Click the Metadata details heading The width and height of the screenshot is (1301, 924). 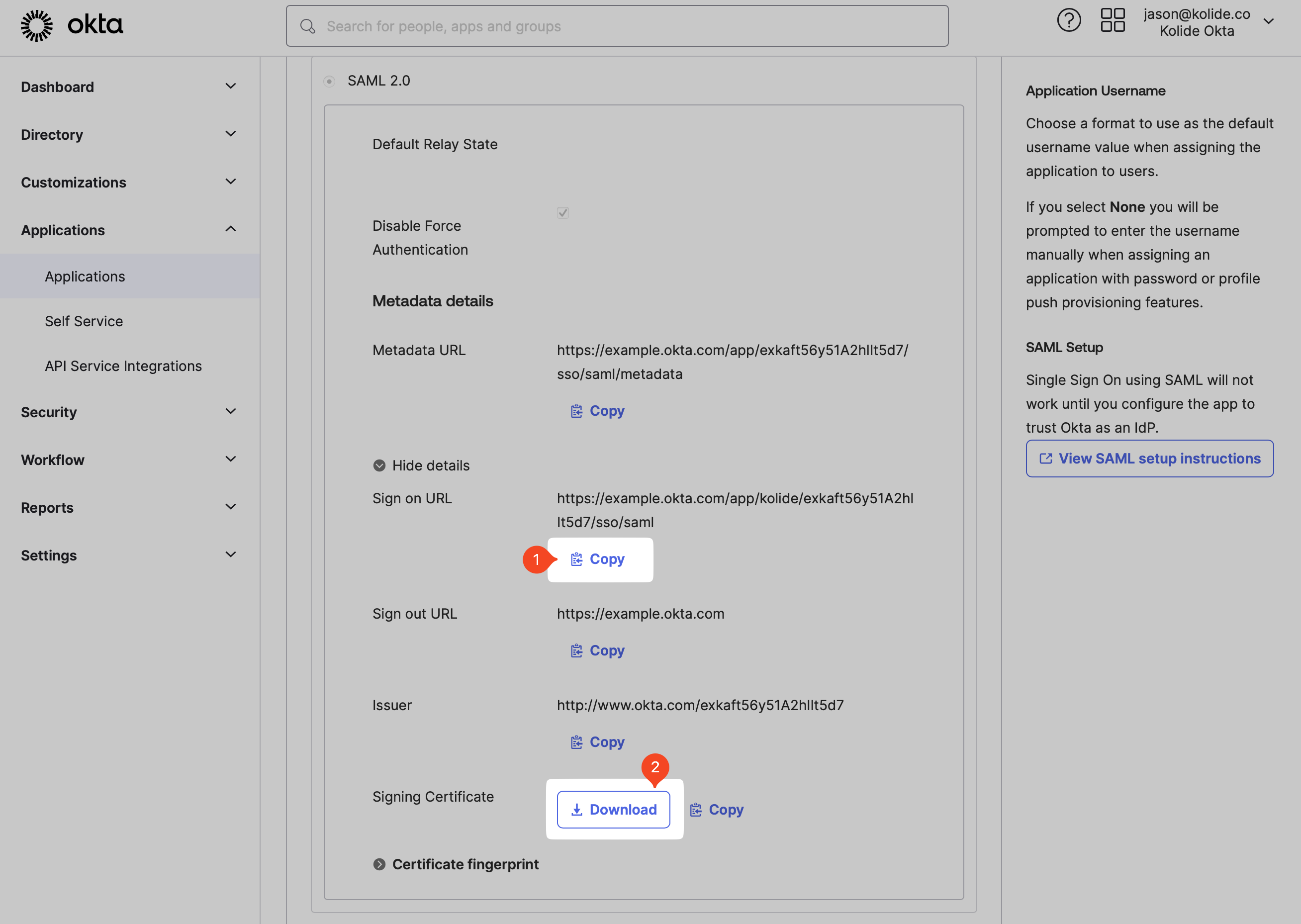(433, 301)
